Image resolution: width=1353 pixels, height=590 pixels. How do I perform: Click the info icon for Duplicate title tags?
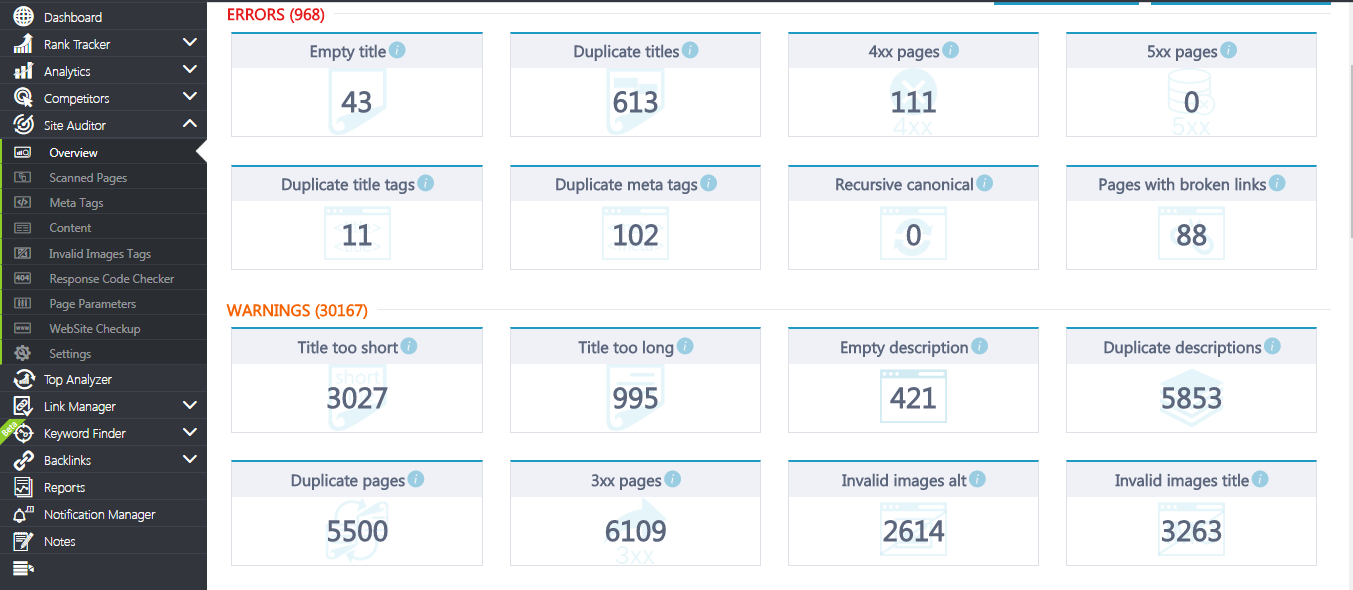click(426, 183)
